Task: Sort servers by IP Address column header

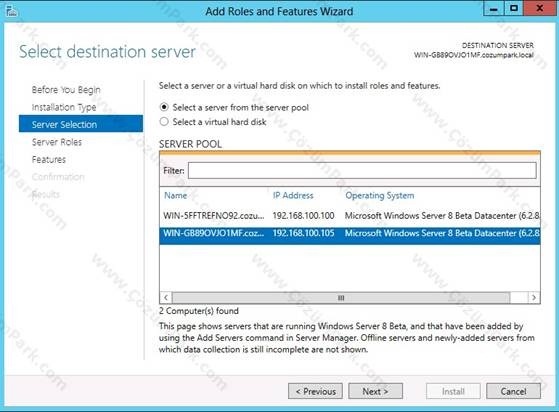Action: pos(293,195)
